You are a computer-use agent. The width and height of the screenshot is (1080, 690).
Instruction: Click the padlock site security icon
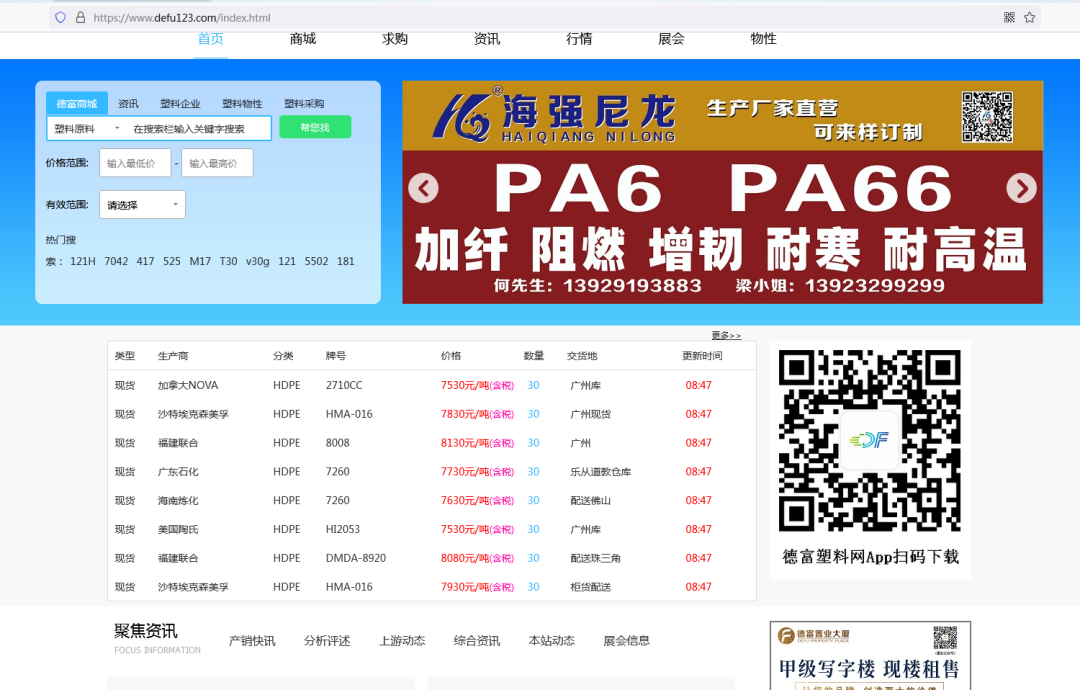tap(81, 17)
